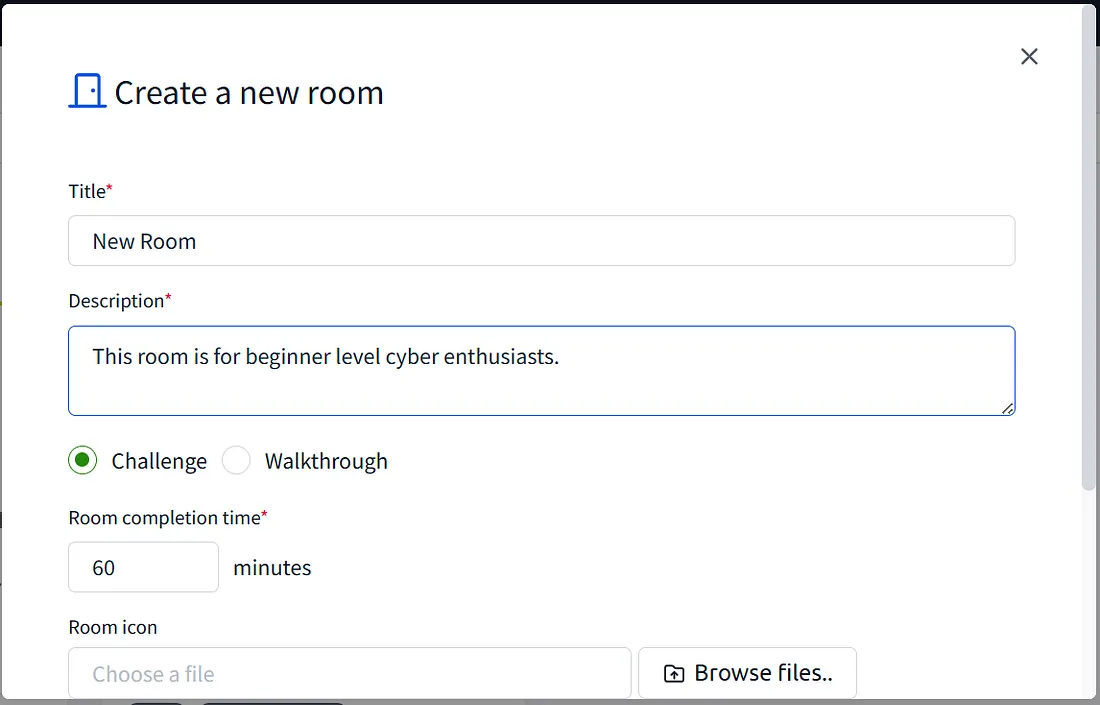
Task: Click the minutes label beside the time field
Action: (272, 567)
